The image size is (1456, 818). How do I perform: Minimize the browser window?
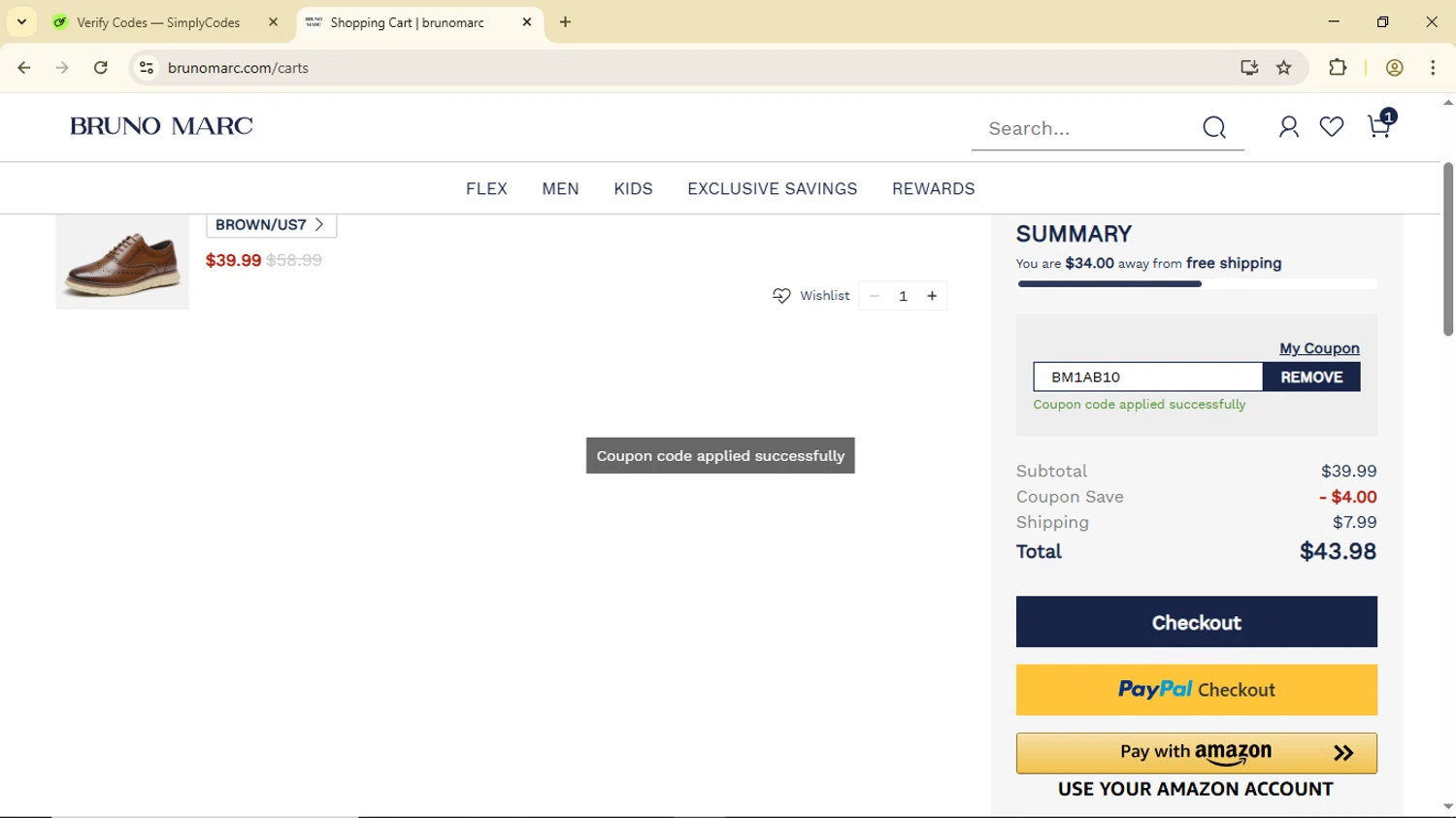pos(1334,21)
